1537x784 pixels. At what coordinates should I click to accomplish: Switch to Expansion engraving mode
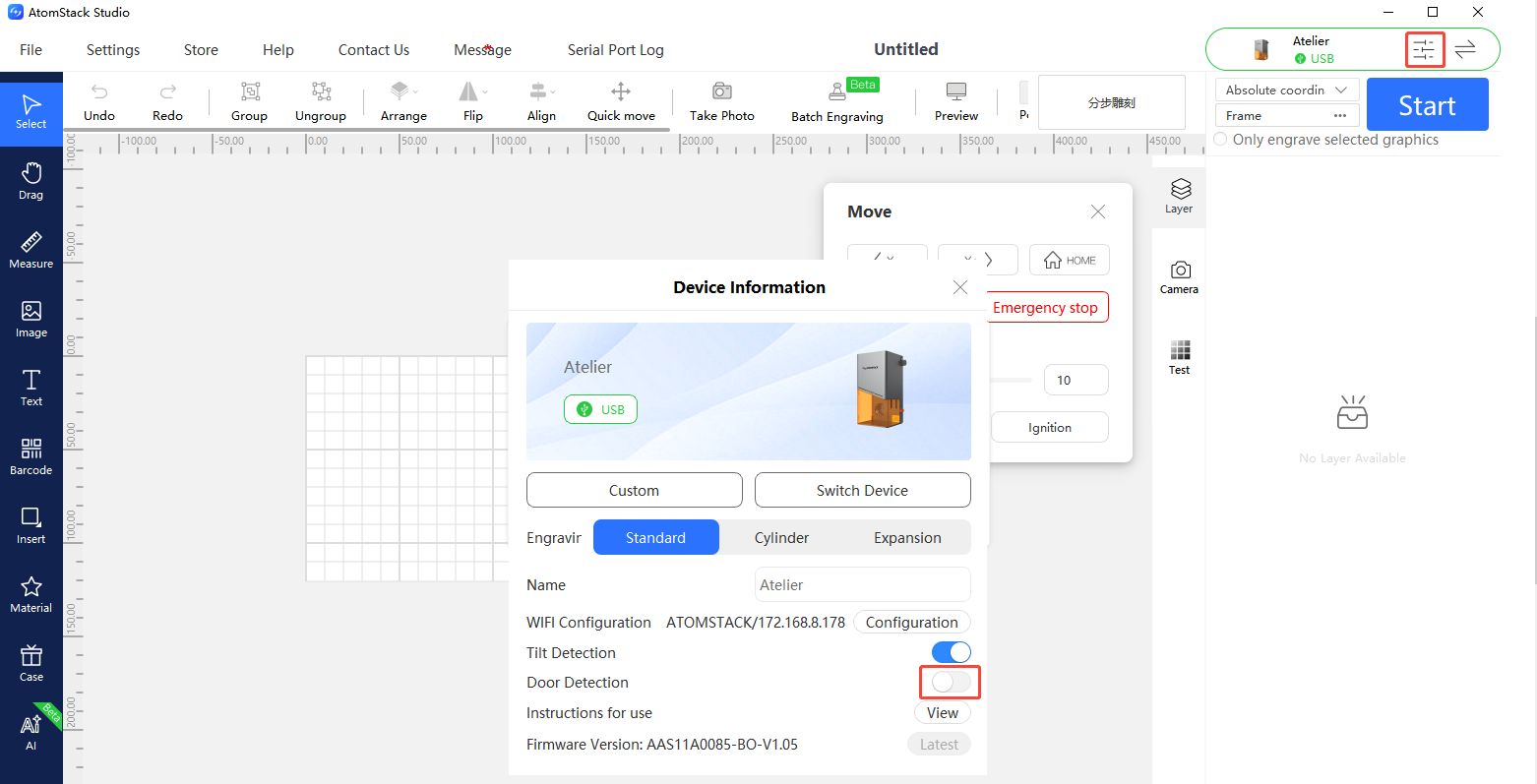point(907,538)
